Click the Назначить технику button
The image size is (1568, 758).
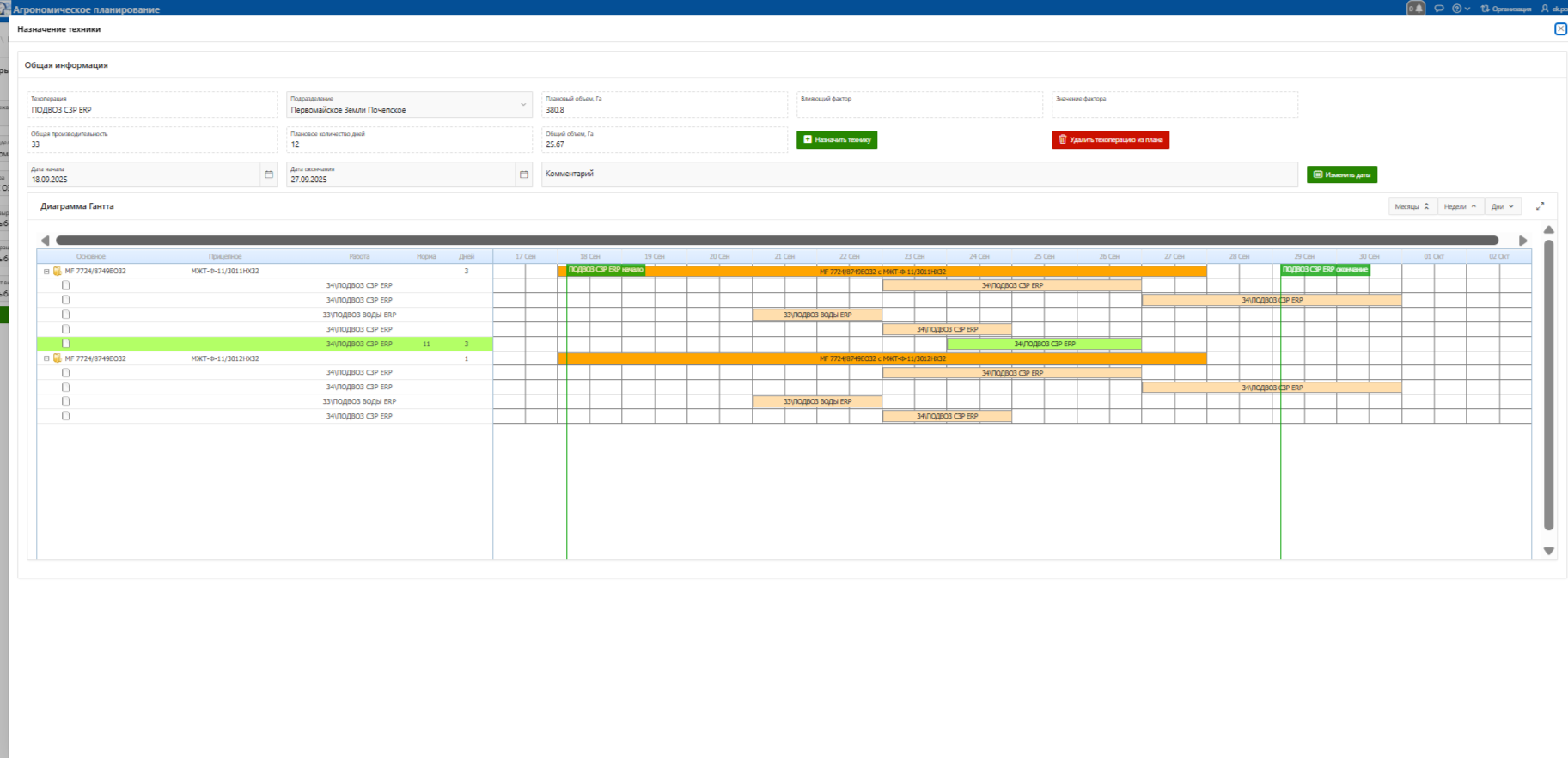click(836, 139)
